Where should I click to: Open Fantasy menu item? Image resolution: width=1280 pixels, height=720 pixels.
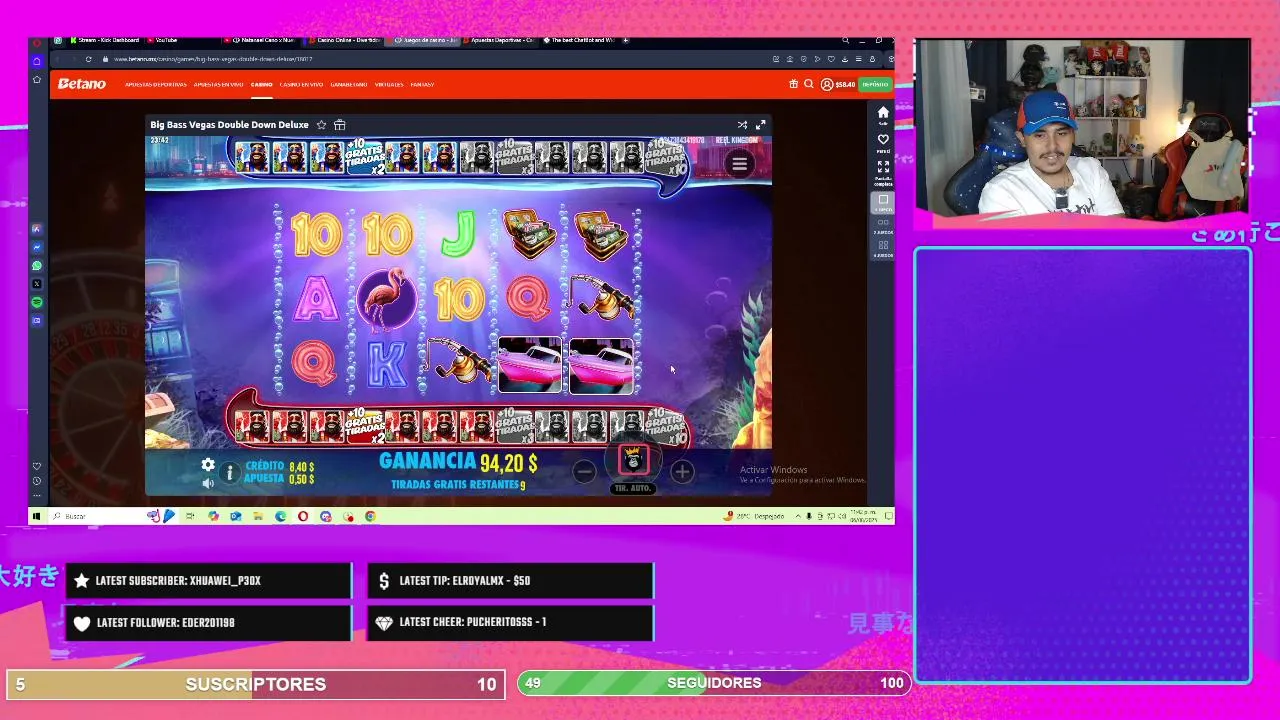click(x=422, y=85)
